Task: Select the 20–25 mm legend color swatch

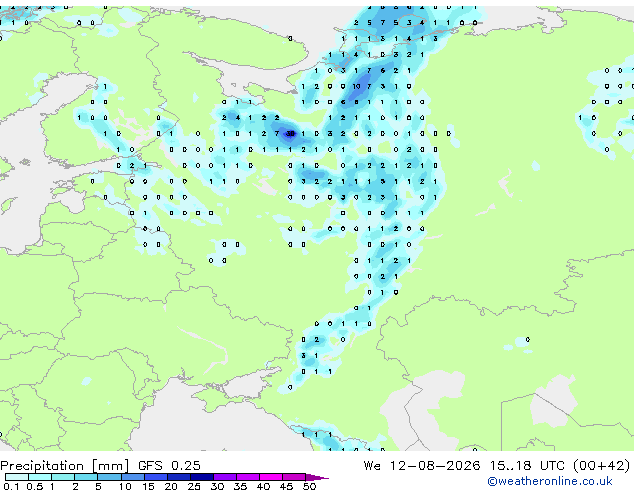Action: pyautogui.click(x=179, y=477)
